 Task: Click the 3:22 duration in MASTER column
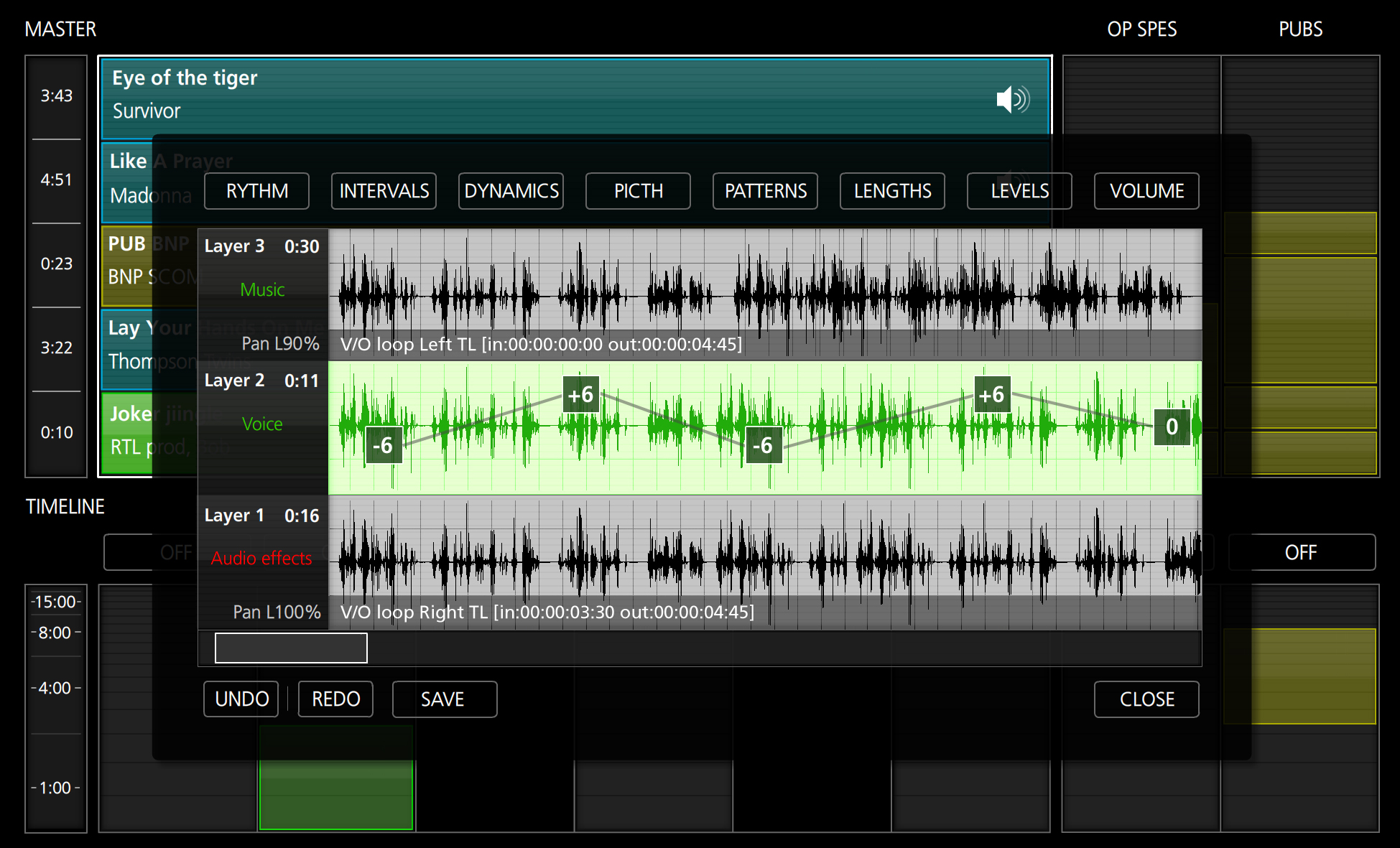coord(56,348)
